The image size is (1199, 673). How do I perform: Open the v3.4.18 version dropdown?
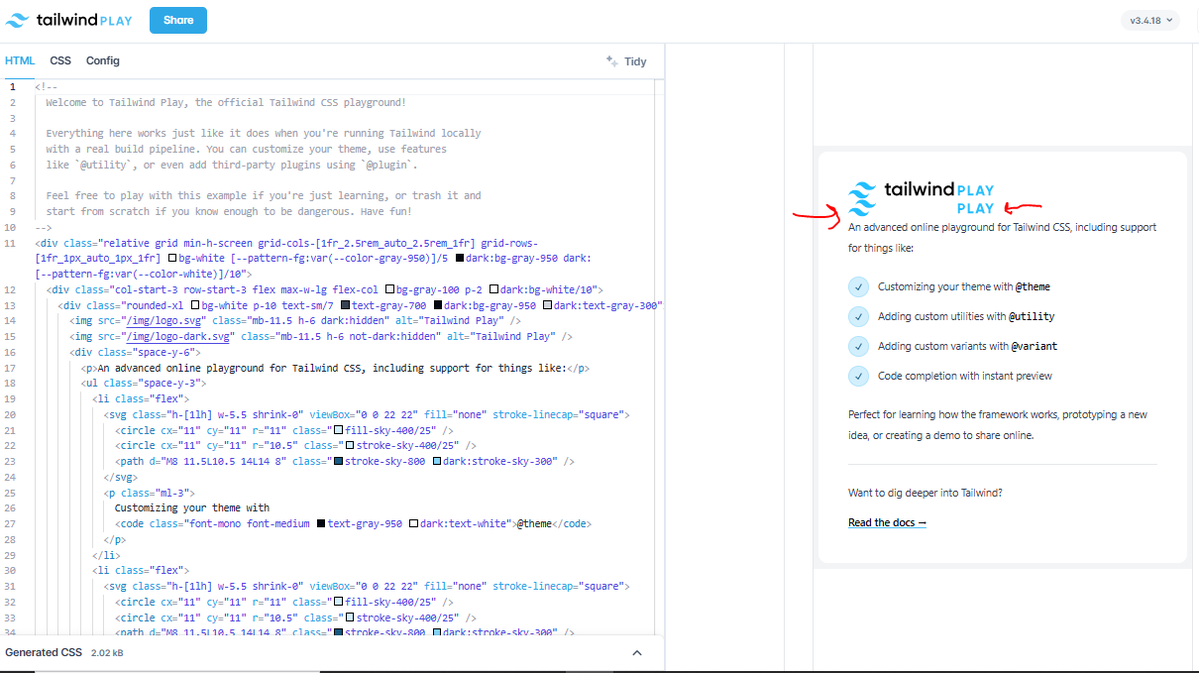point(1148,20)
